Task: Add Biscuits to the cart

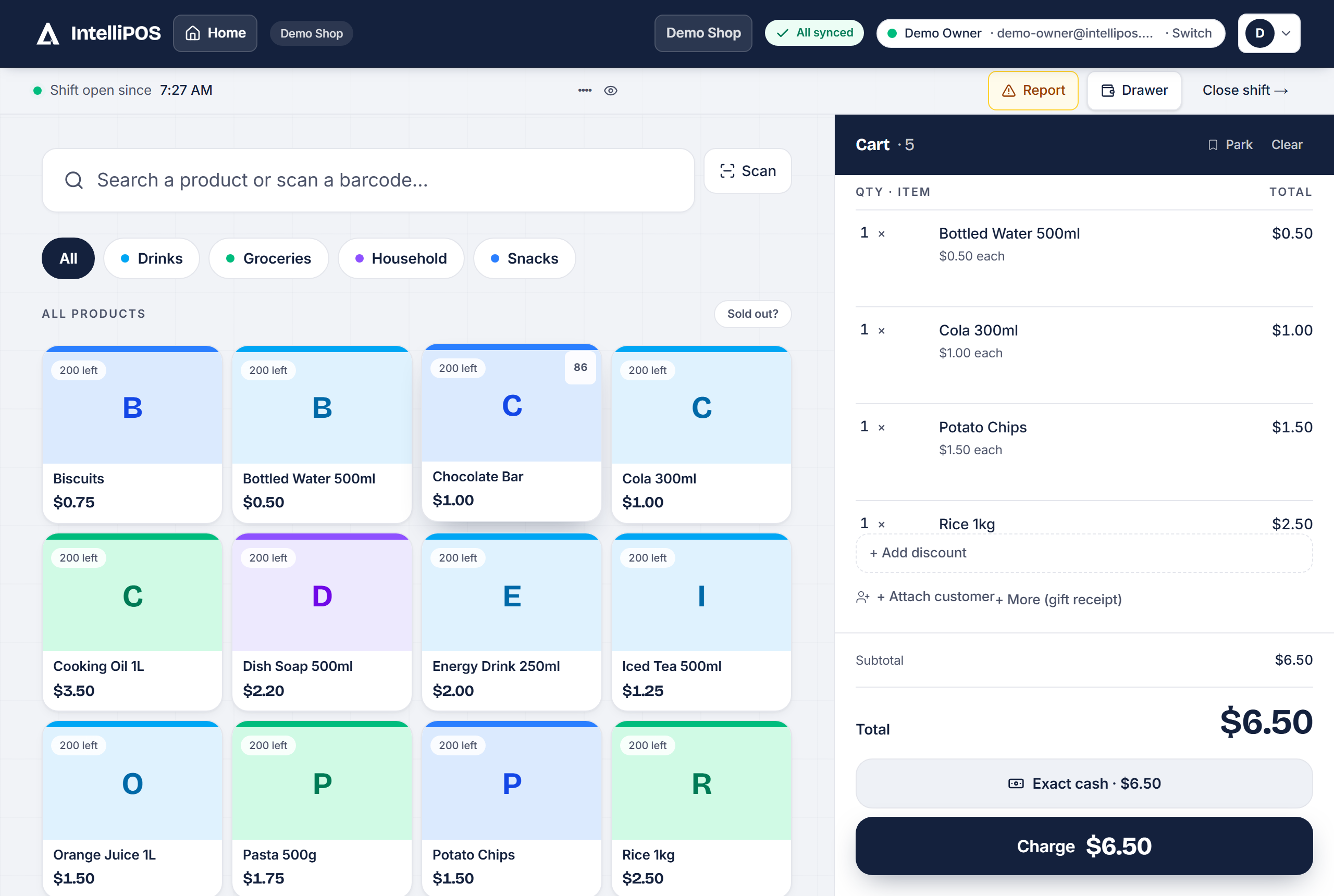Action: [x=132, y=434]
